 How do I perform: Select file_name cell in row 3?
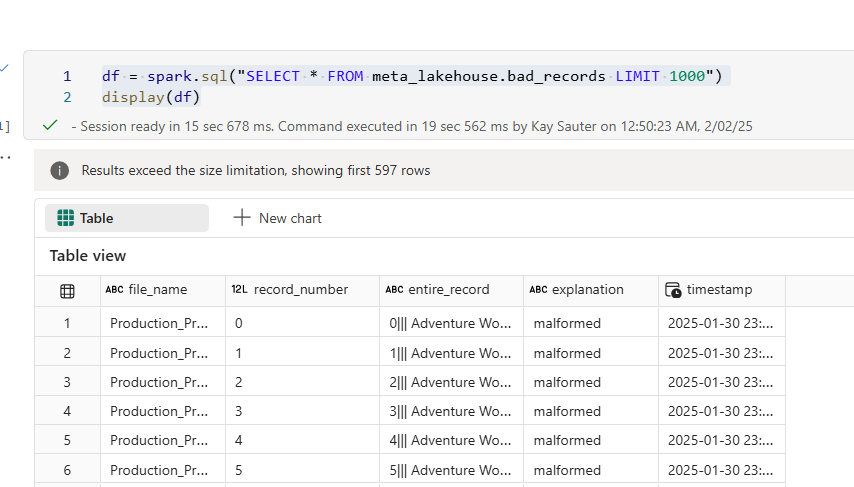(159, 382)
